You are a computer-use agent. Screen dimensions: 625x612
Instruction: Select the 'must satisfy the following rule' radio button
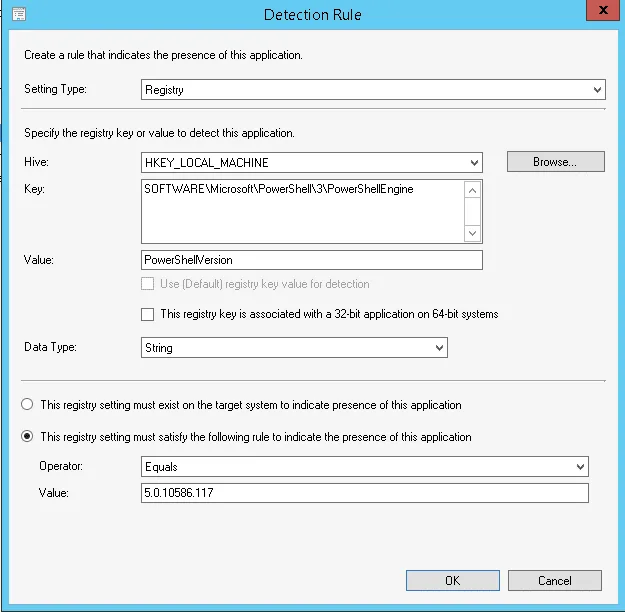coord(27,436)
